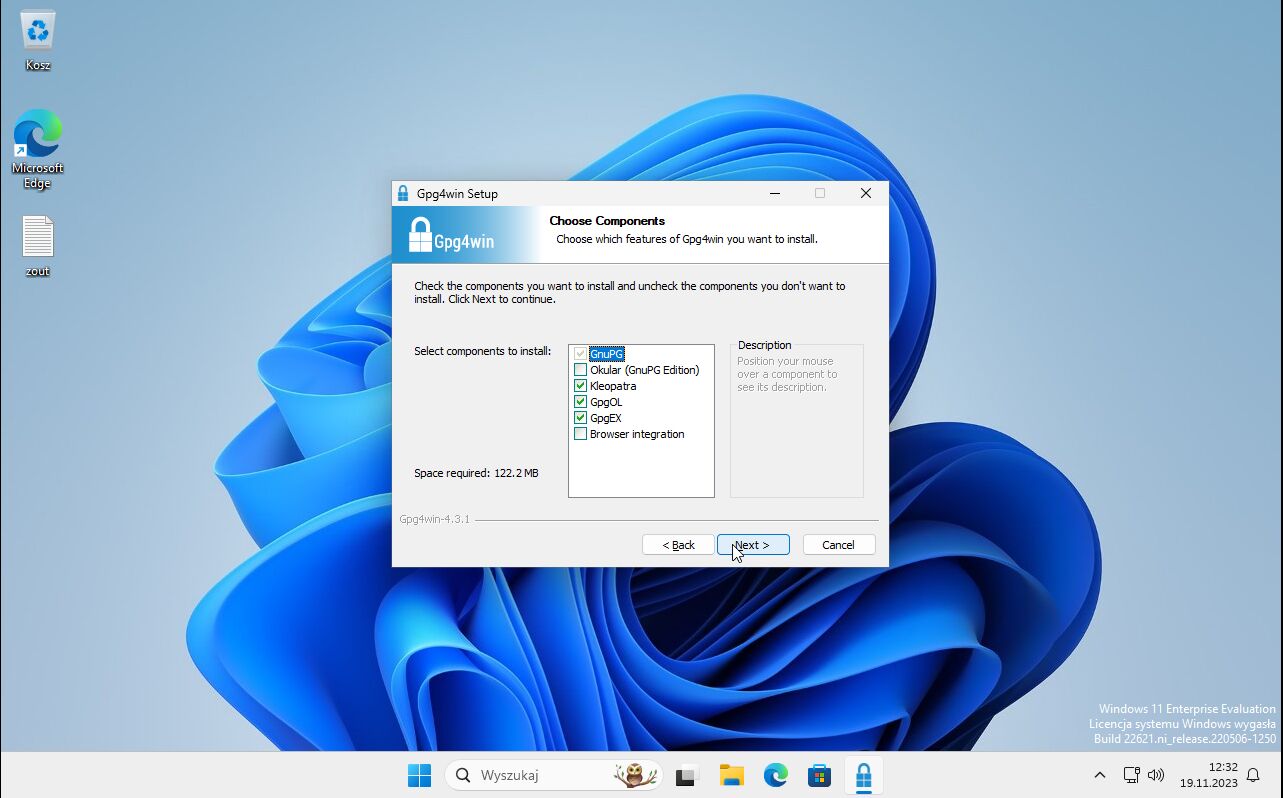Click the Gpg4win installer taskbar icon
The width and height of the screenshot is (1283, 798).
[863, 775]
